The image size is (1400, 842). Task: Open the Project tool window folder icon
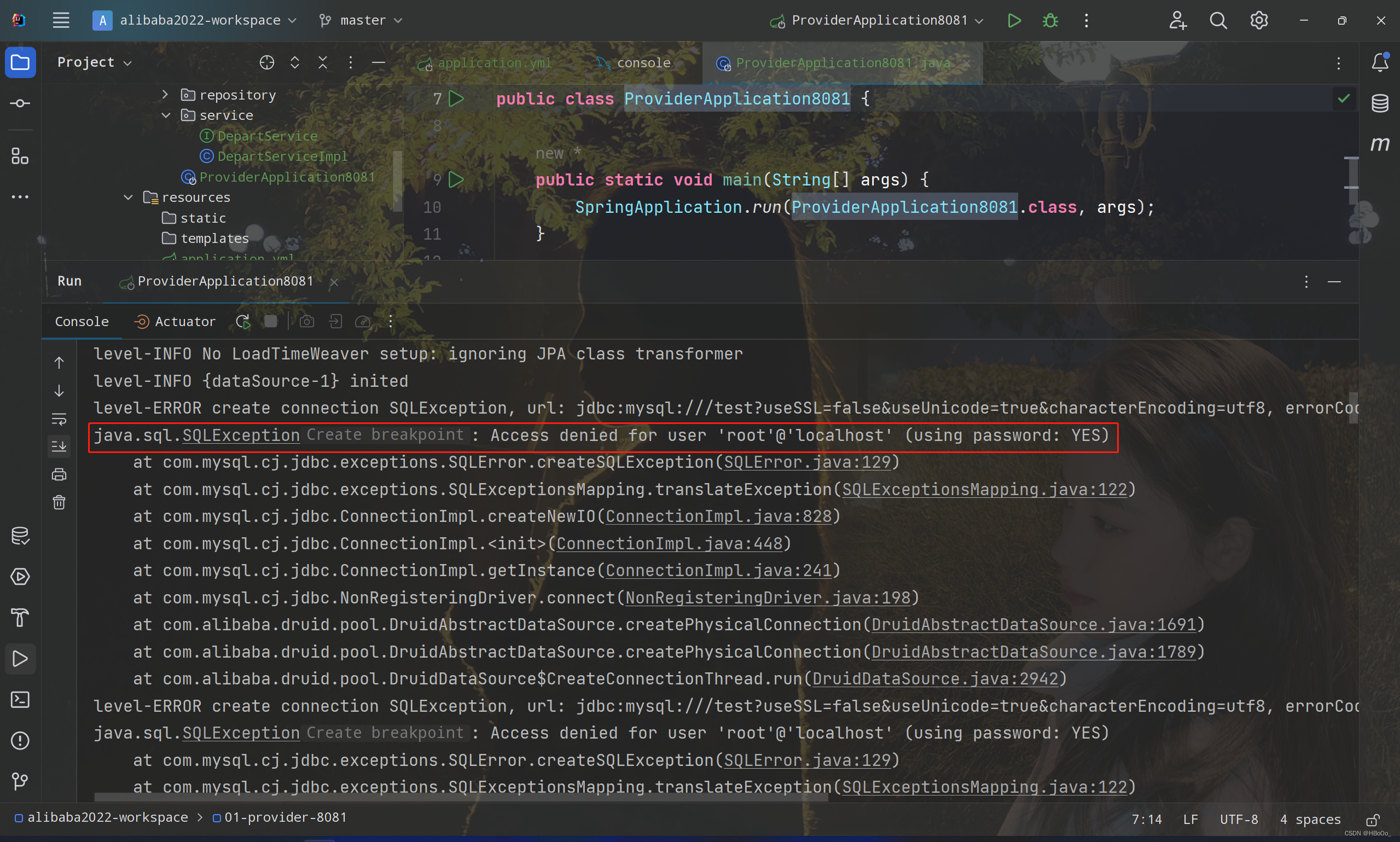[20, 62]
